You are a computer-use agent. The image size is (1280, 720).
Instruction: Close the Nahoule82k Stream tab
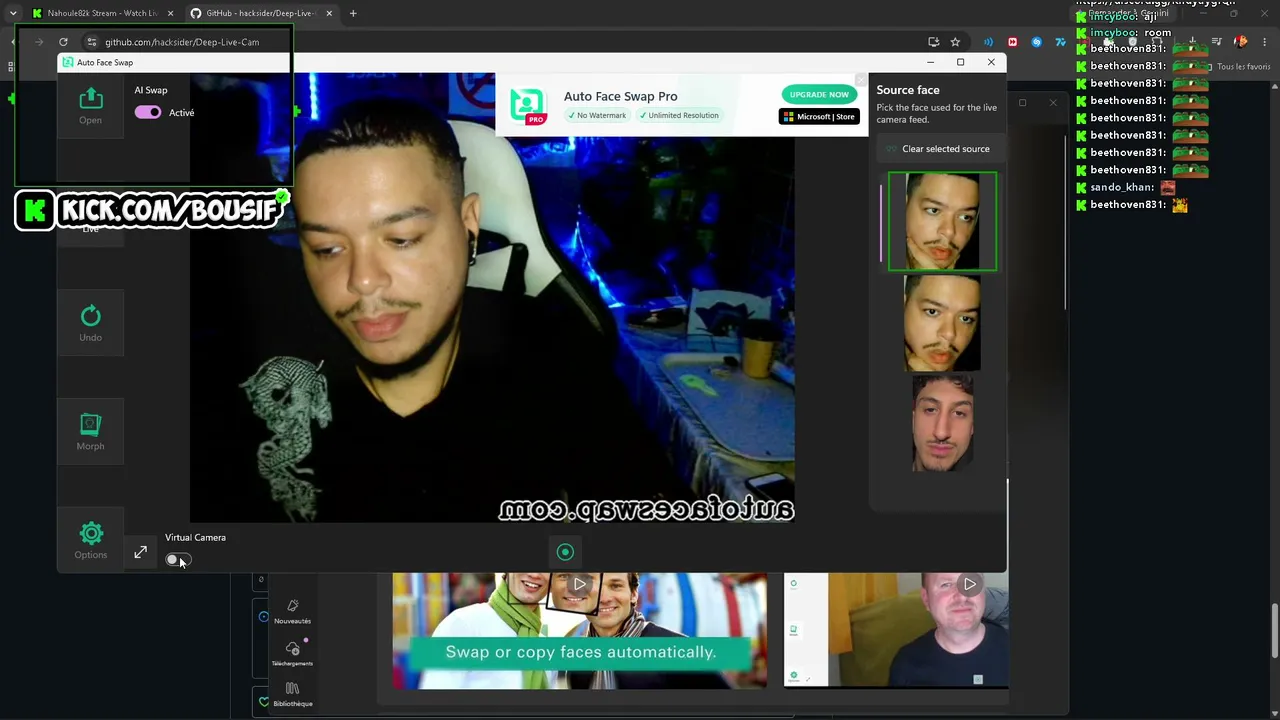(169, 13)
